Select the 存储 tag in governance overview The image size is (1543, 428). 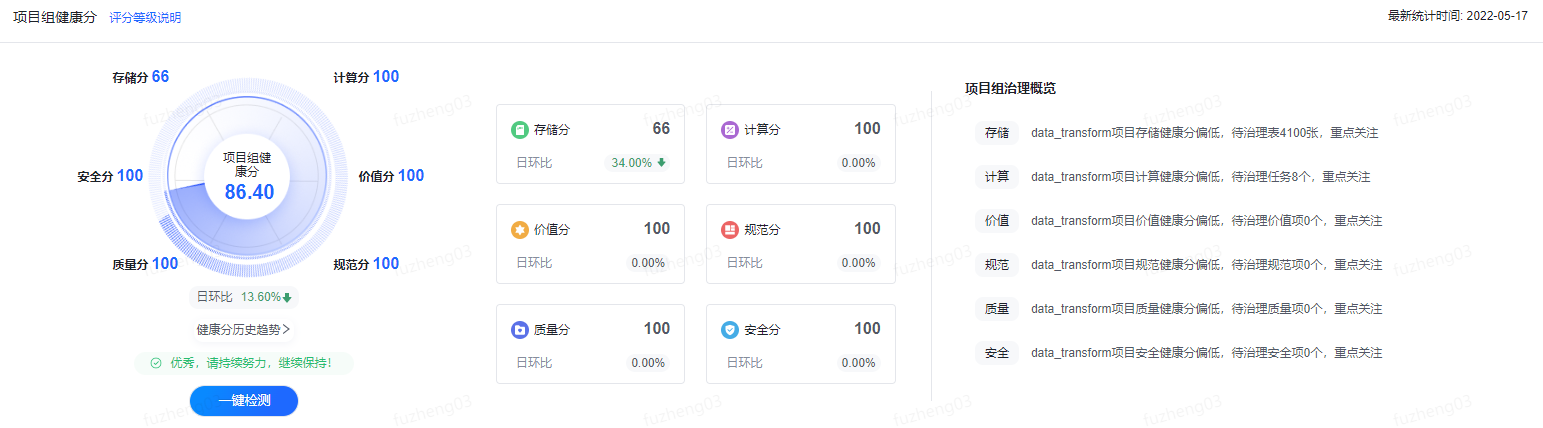[996, 132]
